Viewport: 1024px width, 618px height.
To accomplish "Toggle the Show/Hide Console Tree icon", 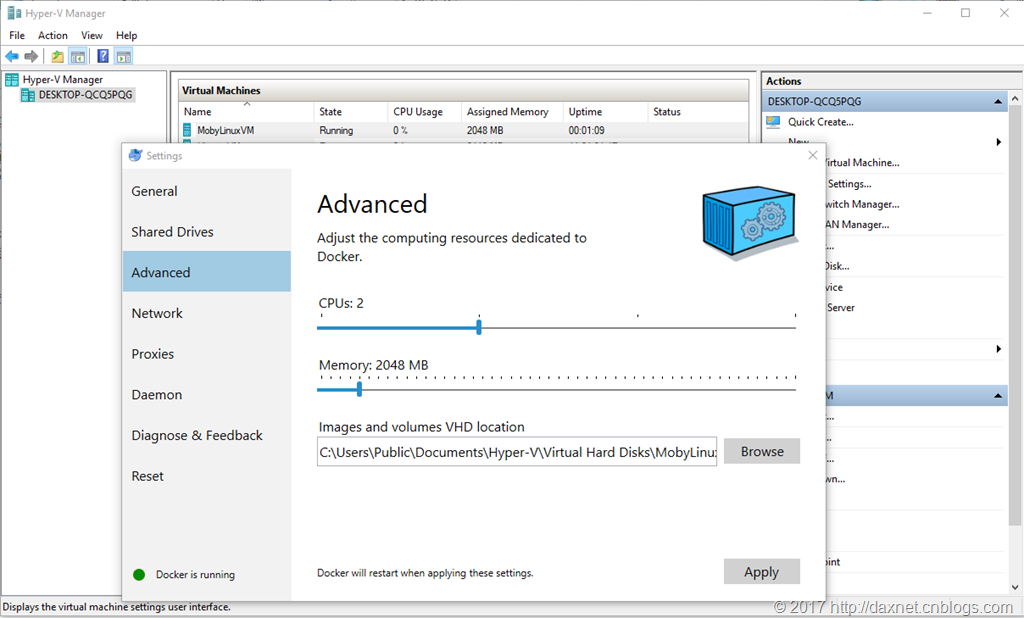I will (x=78, y=56).
